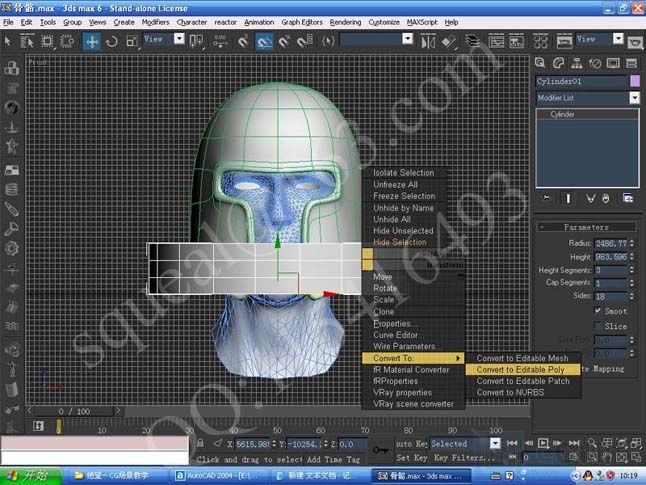This screenshot has width=646, height=485.
Task: Click Play Animation button
Action: [x=543, y=443]
